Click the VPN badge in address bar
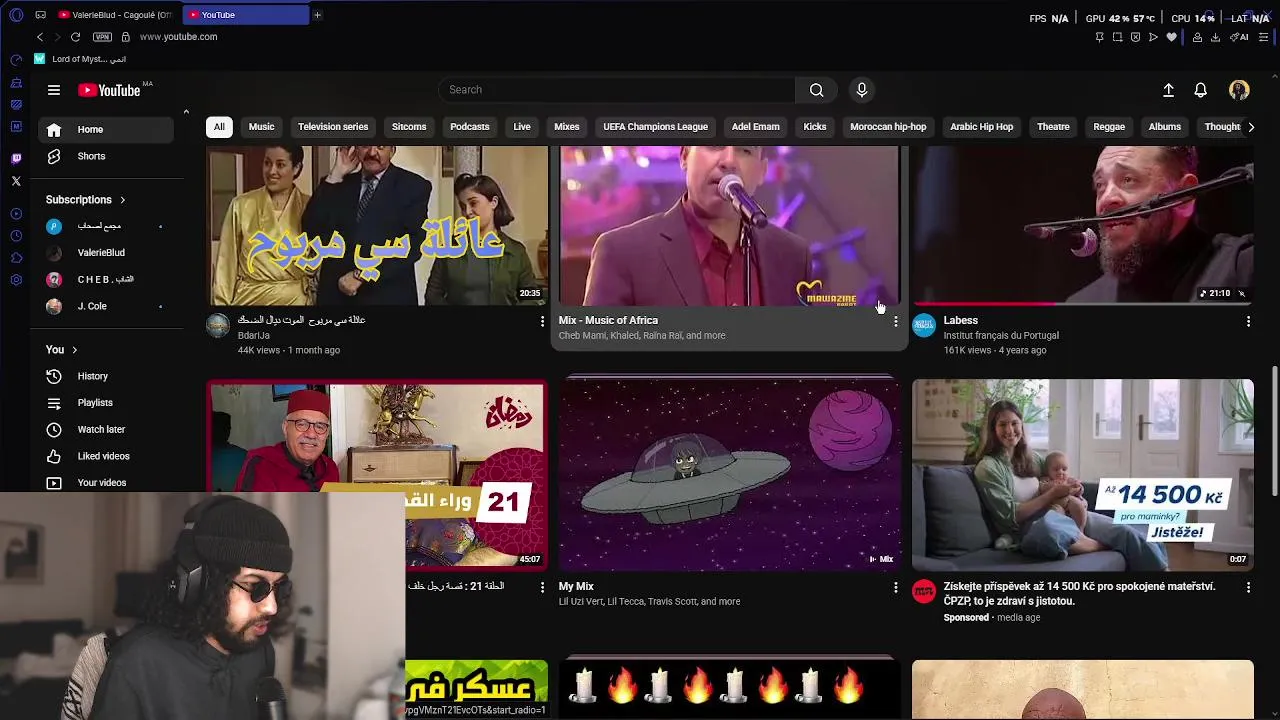Screen dimensions: 1280x720 tap(102, 37)
